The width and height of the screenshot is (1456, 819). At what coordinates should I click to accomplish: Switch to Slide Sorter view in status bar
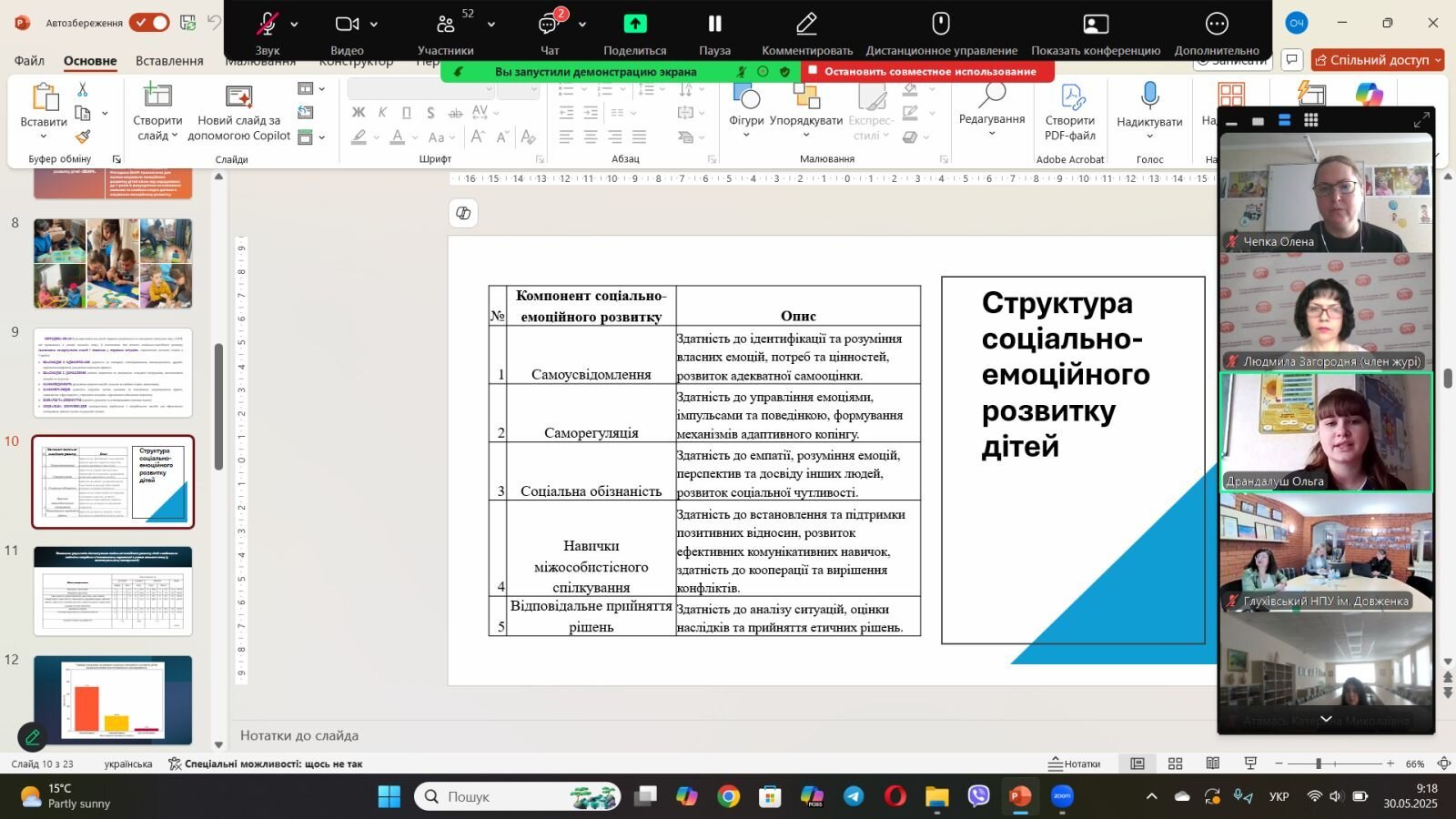tap(1176, 763)
